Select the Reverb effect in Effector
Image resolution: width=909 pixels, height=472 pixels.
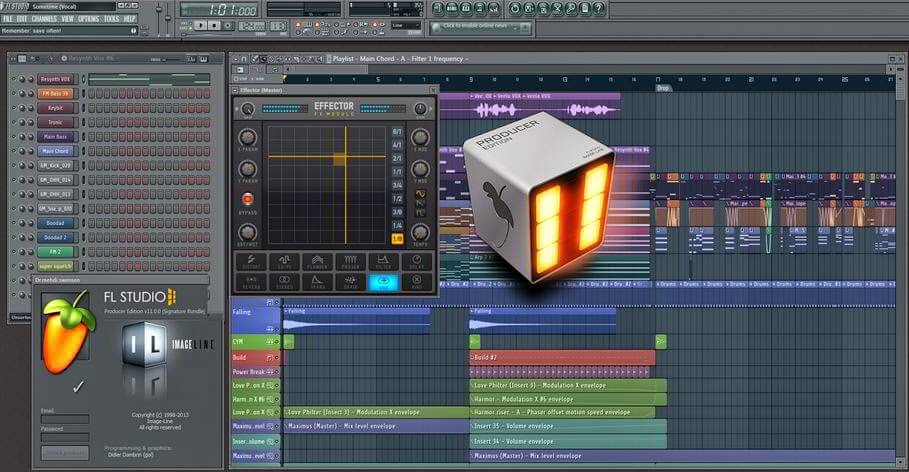(x=251, y=282)
